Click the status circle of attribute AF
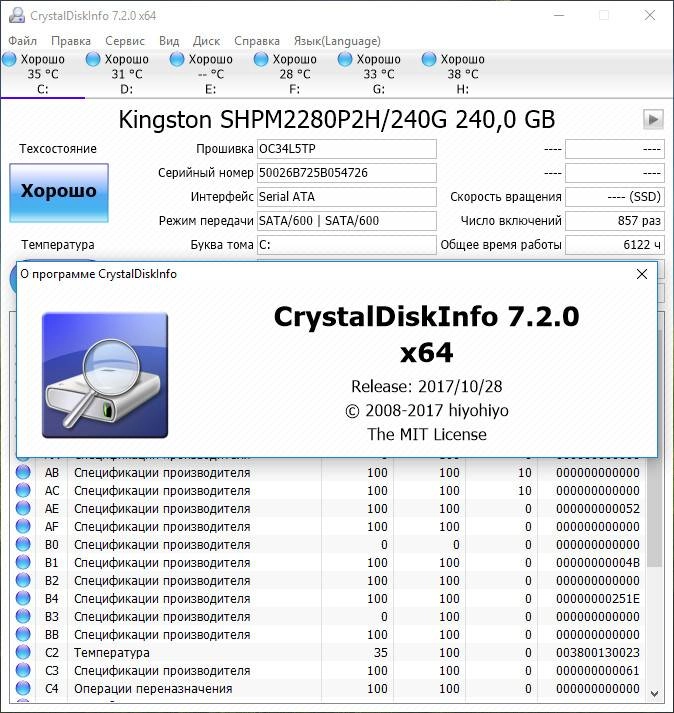Viewport: 674px width, 713px height. (x=23, y=527)
